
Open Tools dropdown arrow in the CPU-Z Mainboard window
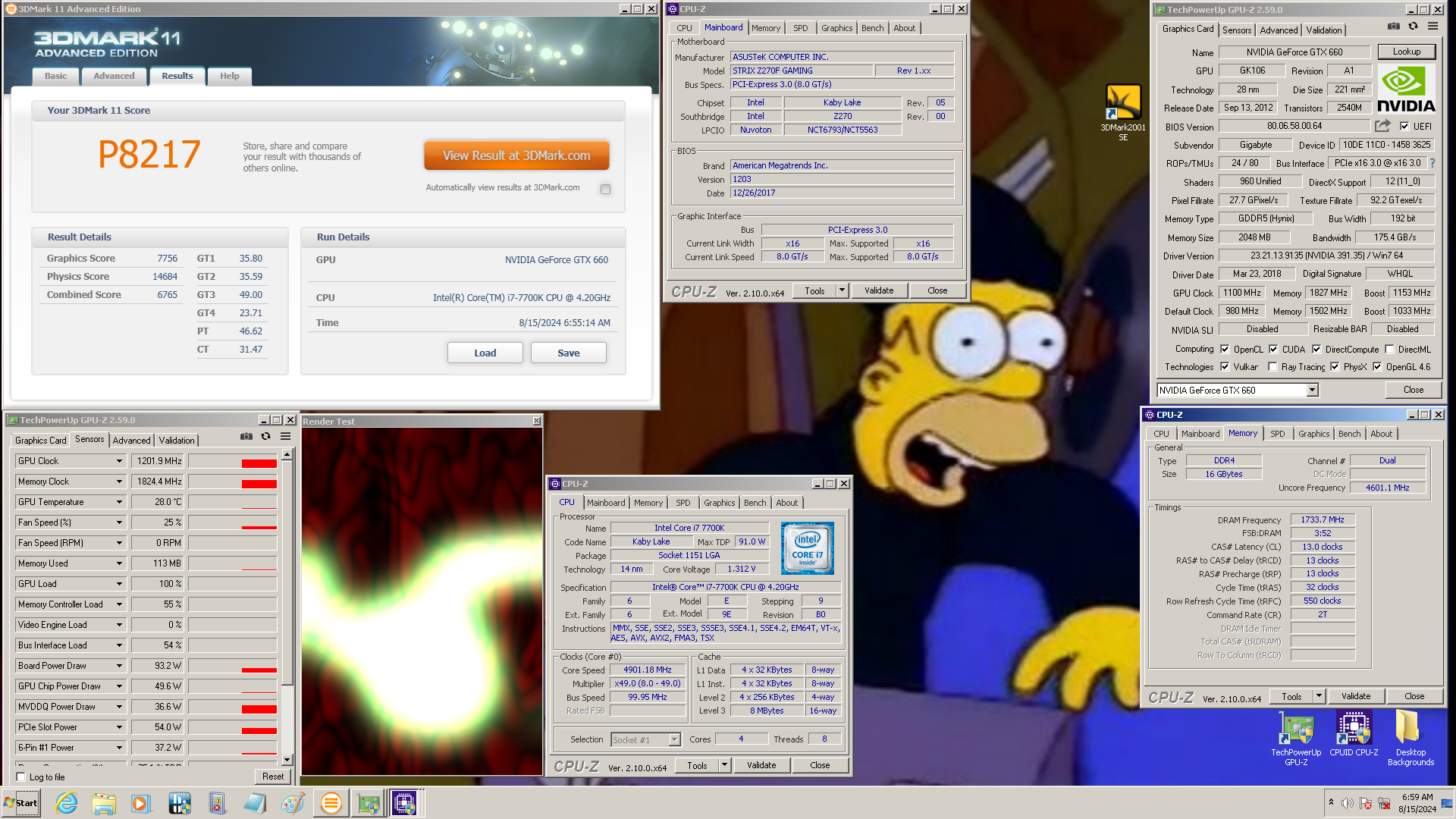tap(842, 290)
